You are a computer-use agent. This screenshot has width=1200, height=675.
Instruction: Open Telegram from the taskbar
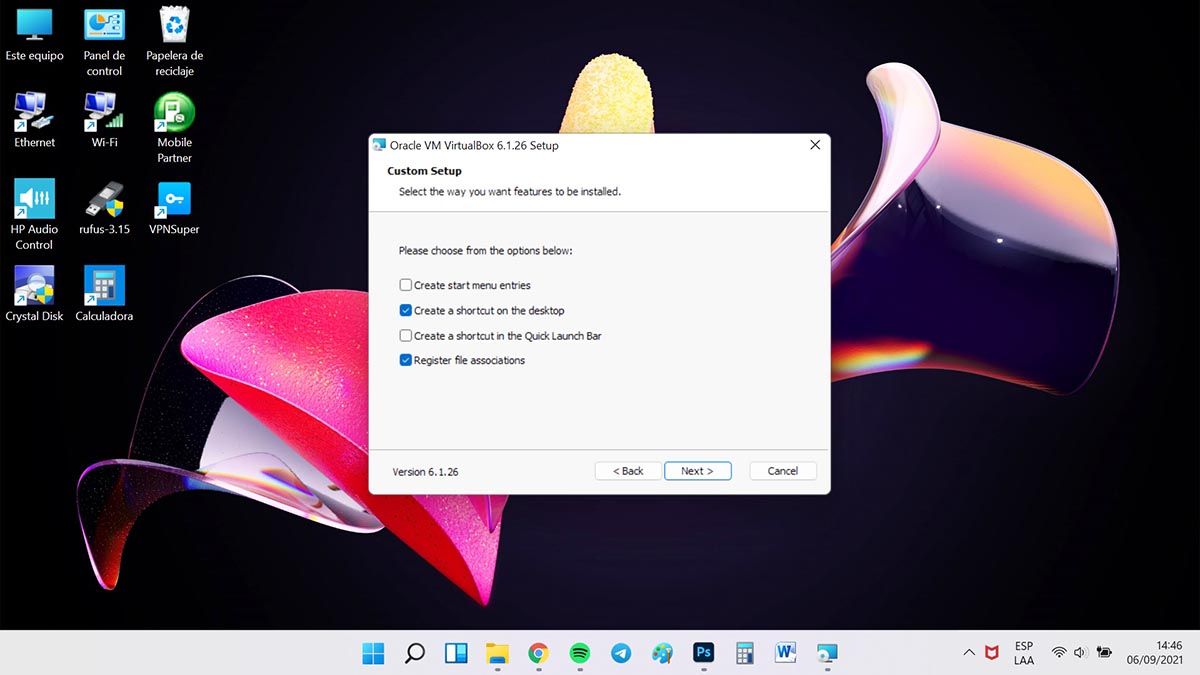621,653
